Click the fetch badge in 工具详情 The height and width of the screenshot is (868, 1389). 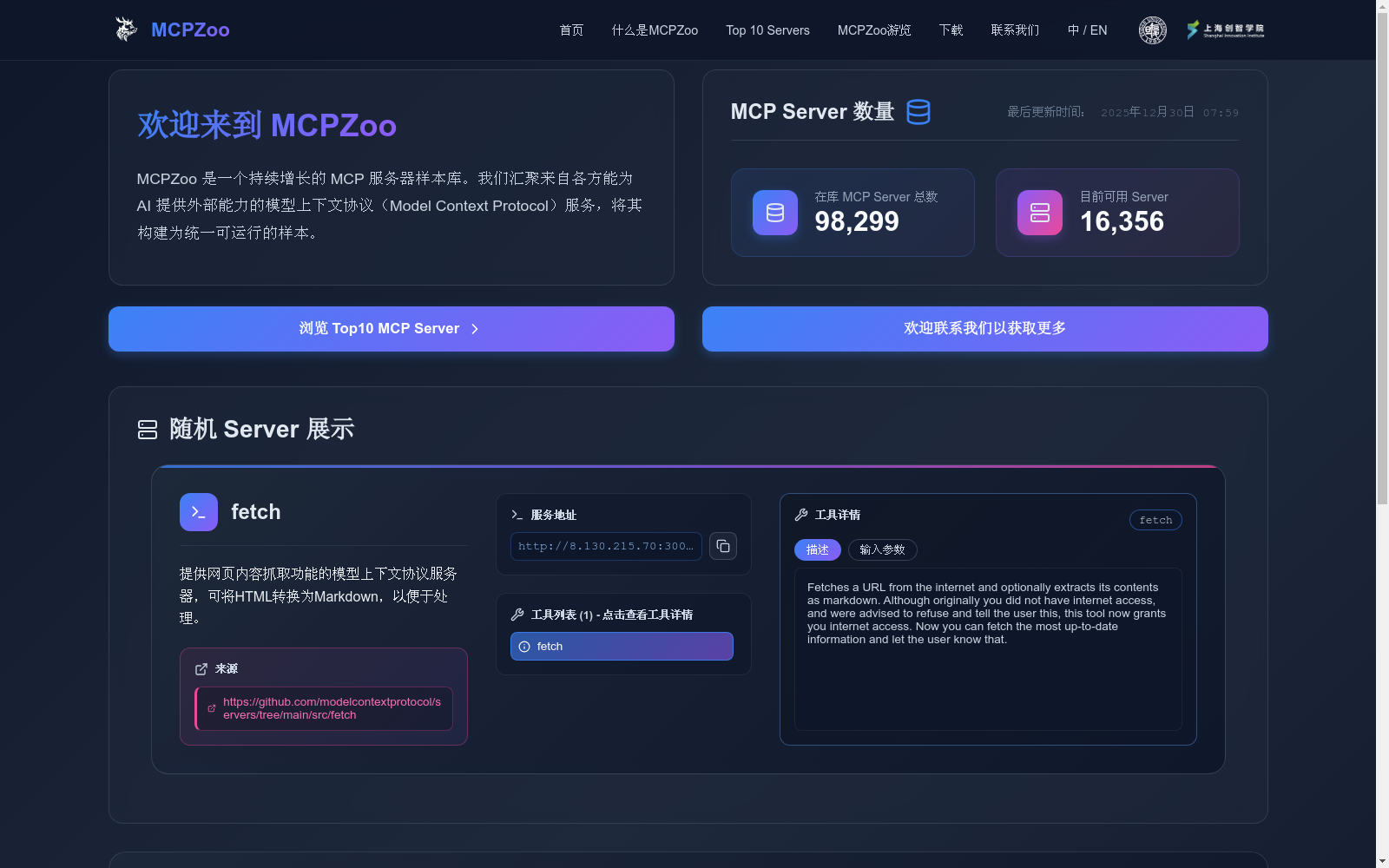(x=1155, y=520)
